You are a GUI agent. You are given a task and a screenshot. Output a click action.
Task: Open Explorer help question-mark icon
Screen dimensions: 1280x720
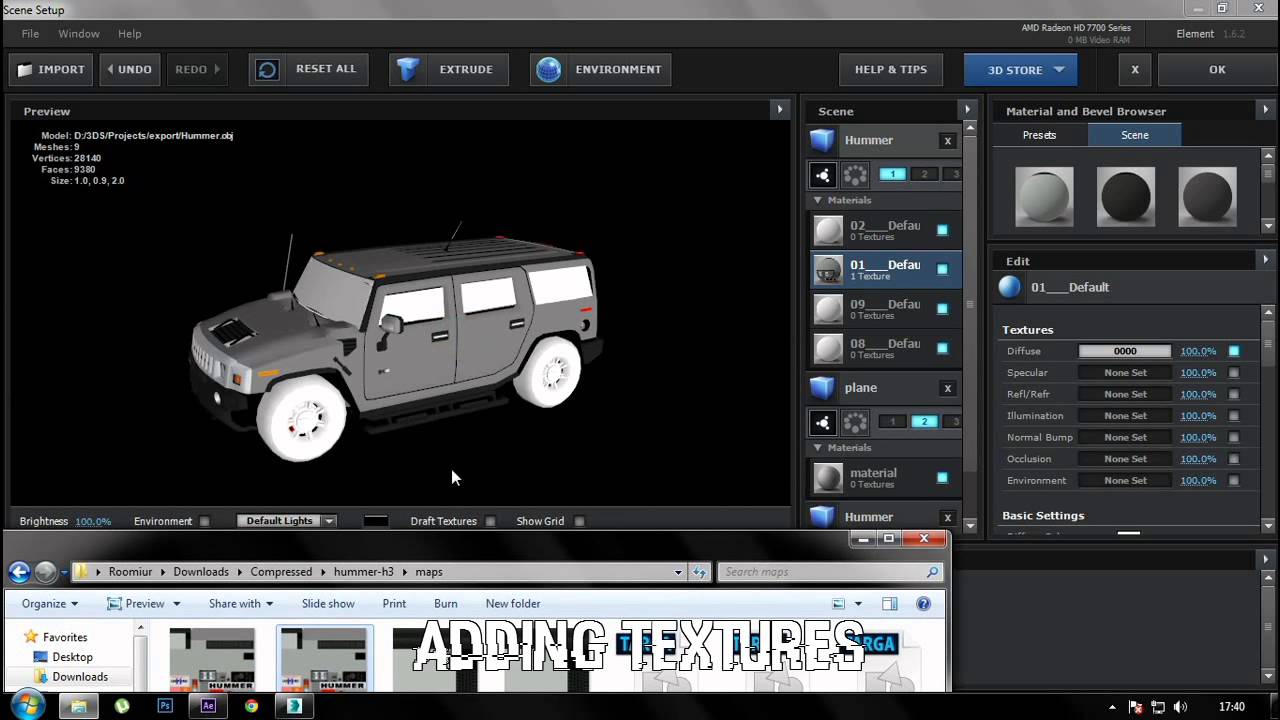(924, 604)
